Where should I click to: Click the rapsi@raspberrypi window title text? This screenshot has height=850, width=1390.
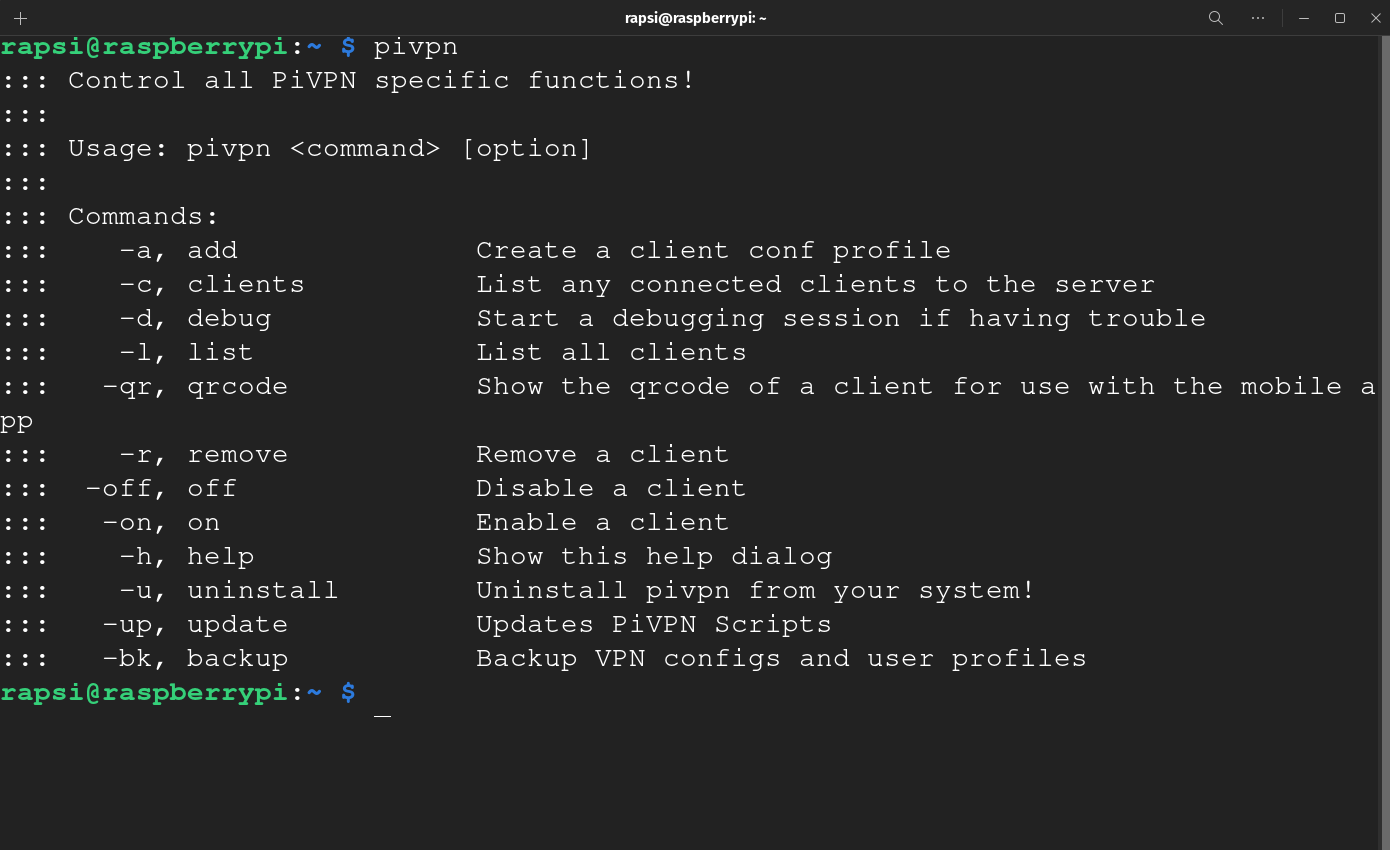pos(694,18)
